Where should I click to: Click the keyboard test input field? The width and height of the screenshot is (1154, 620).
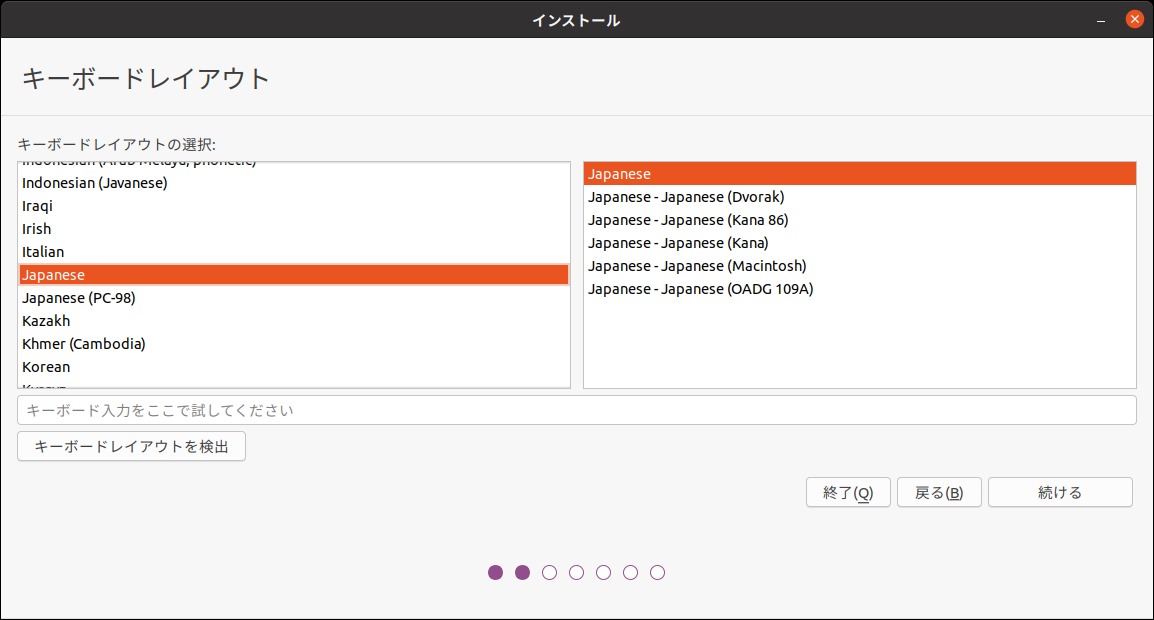577,410
